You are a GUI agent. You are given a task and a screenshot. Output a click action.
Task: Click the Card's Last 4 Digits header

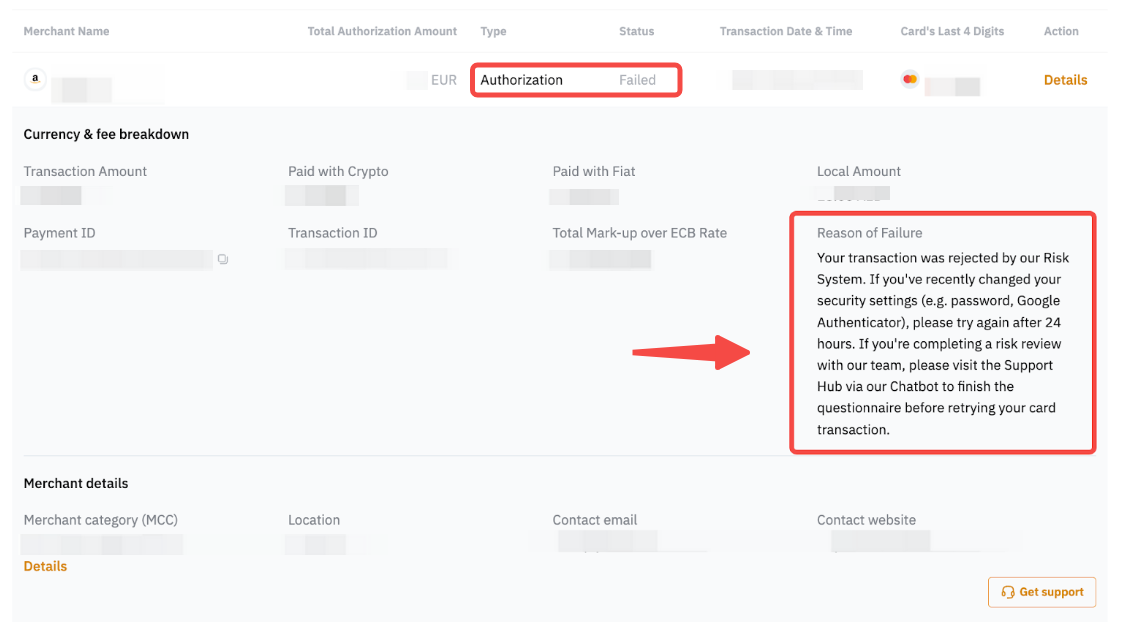click(x=952, y=31)
